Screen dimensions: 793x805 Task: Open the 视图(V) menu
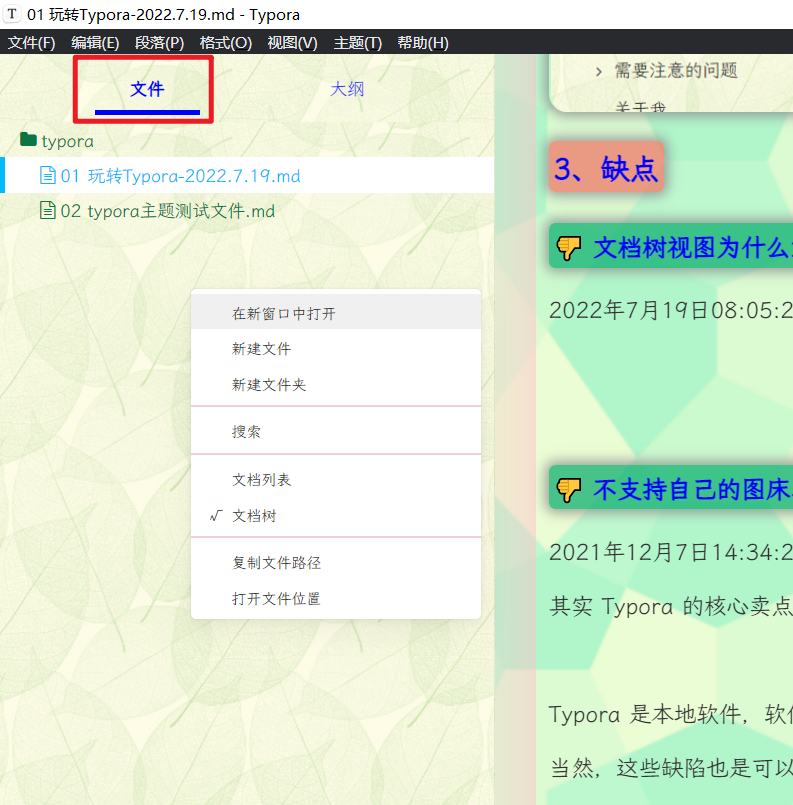293,43
